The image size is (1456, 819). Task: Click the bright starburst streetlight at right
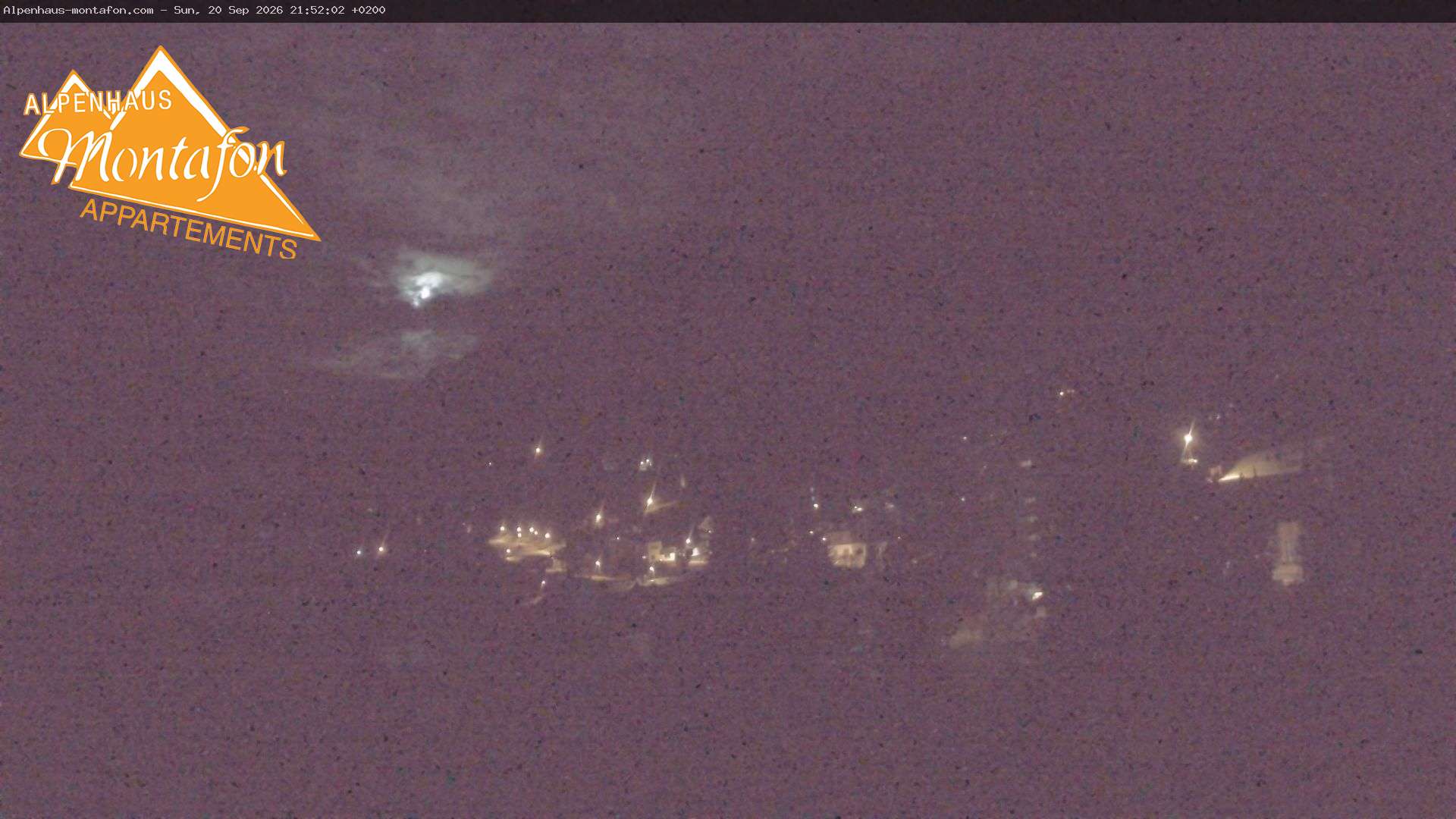(1188, 439)
